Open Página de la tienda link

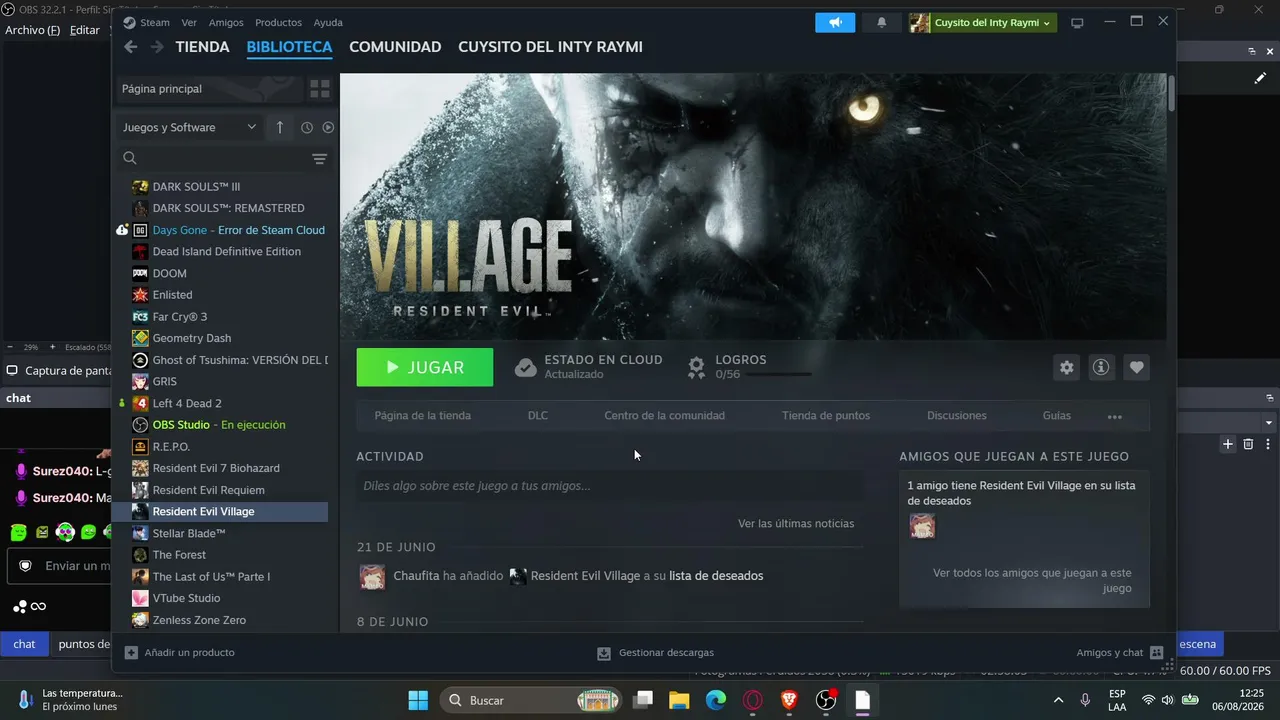pos(423,415)
